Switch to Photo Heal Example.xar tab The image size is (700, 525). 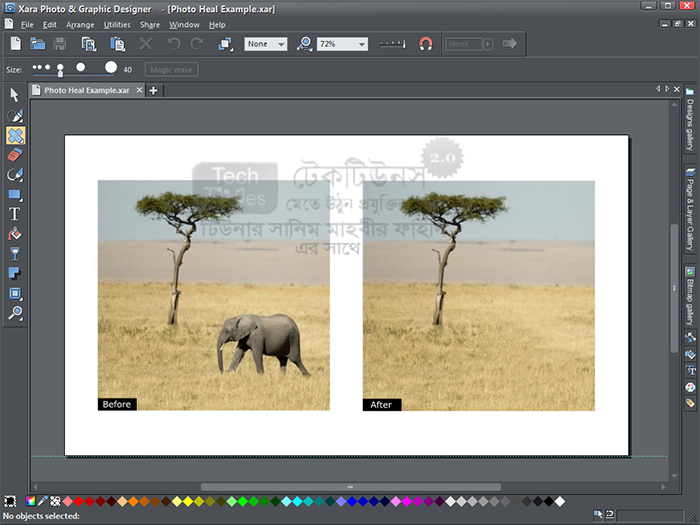(x=86, y=90)
